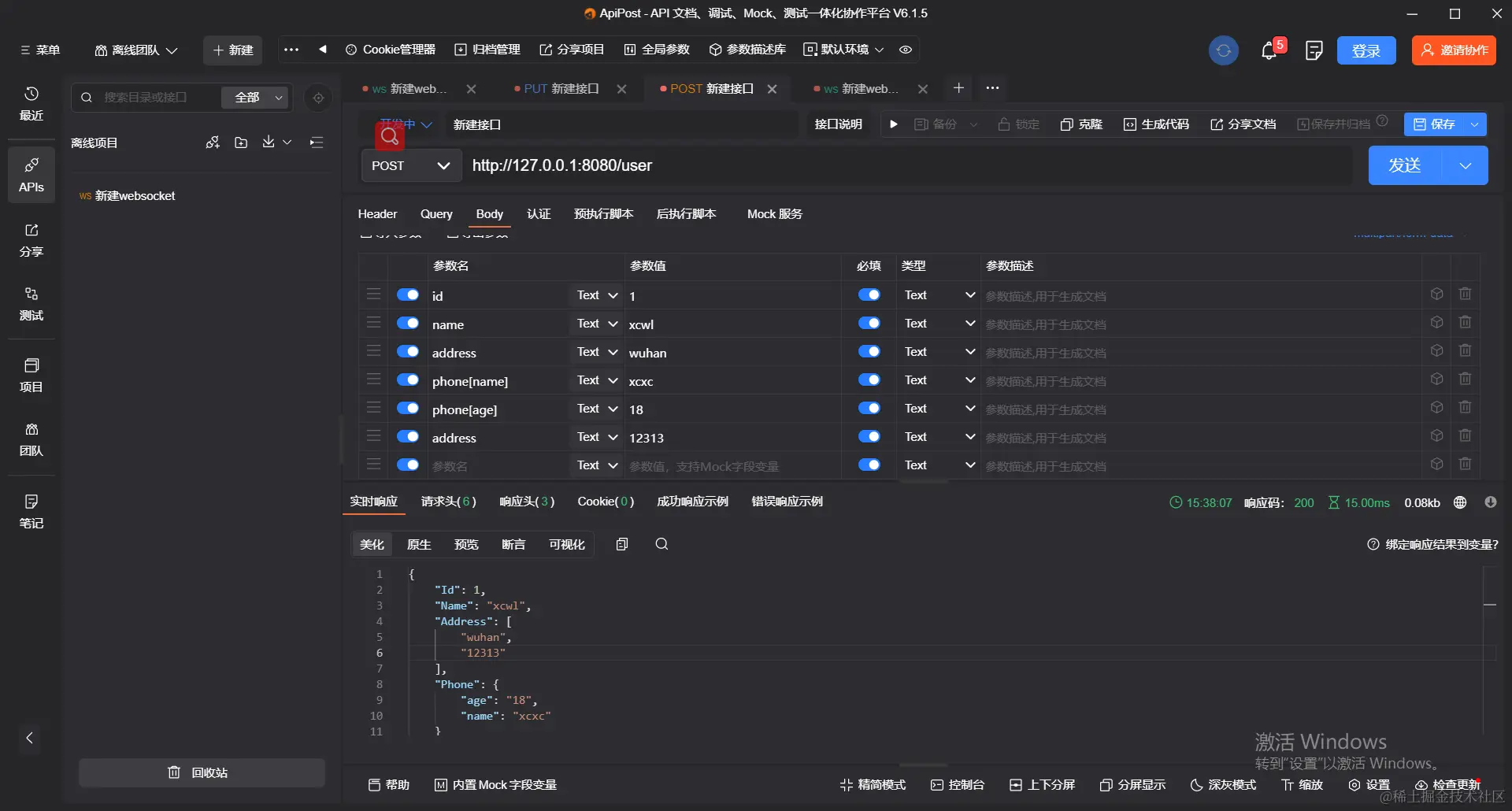This screenshot has width=1512, height=811.
Task: Open the request headers (6) tab
Action: (448, 502)
